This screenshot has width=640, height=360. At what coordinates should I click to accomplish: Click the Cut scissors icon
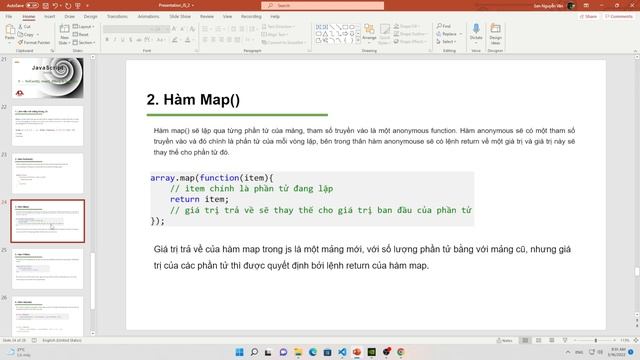(x=21, y=27)
